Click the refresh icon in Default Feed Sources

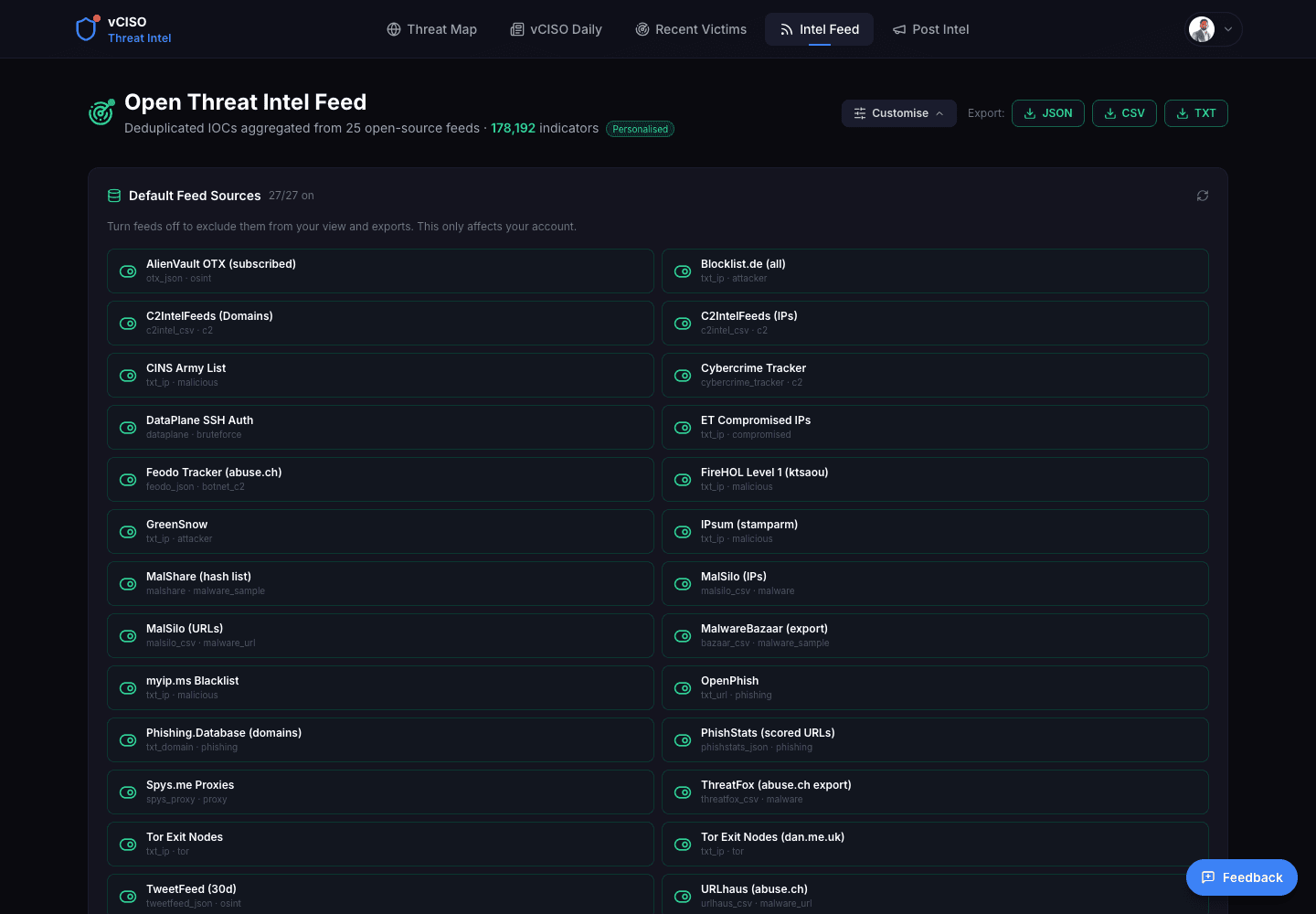click(x=1203, y=196)
